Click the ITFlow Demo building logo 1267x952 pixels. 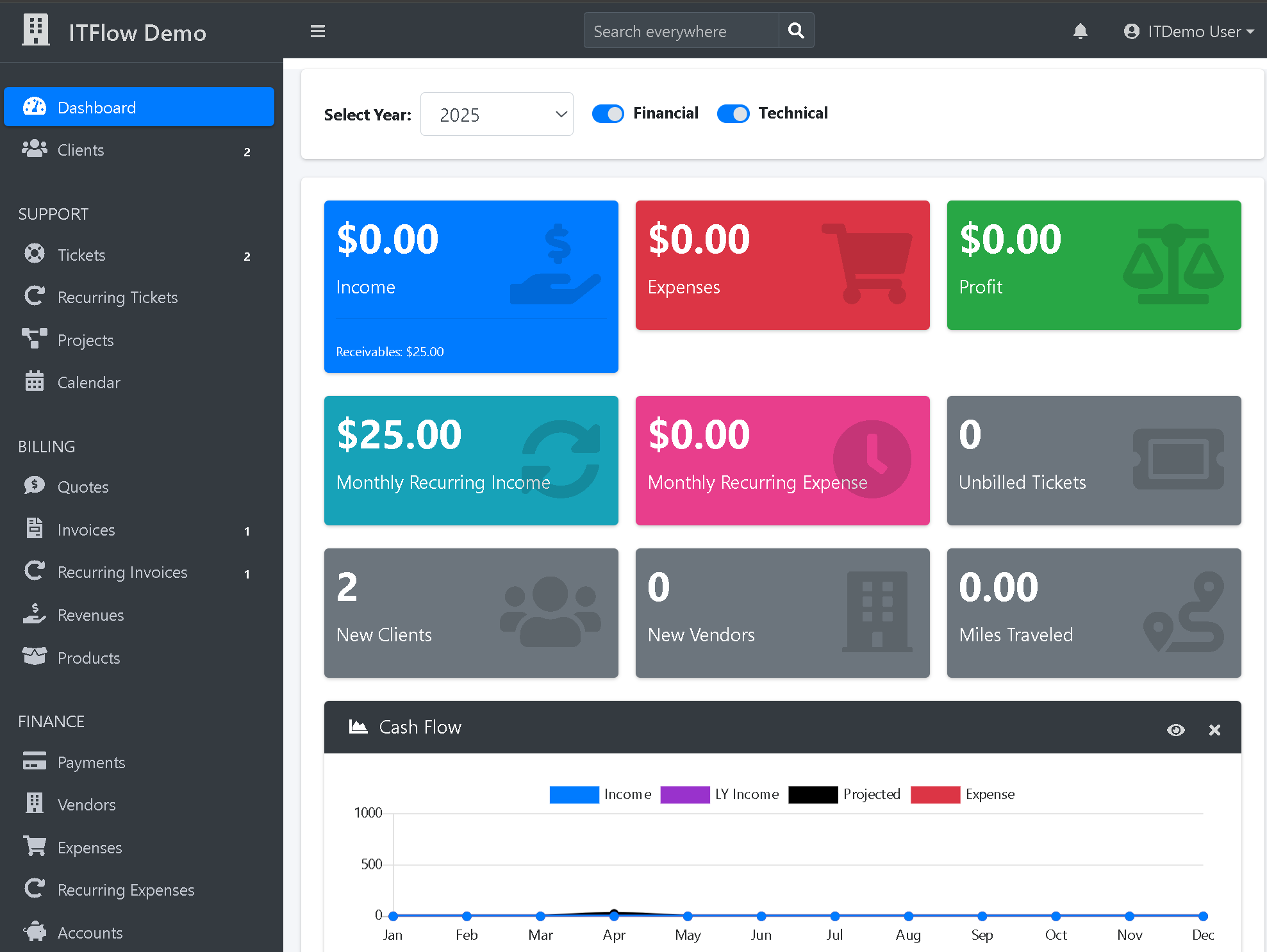pyautogui.click(x=36, y=30)
